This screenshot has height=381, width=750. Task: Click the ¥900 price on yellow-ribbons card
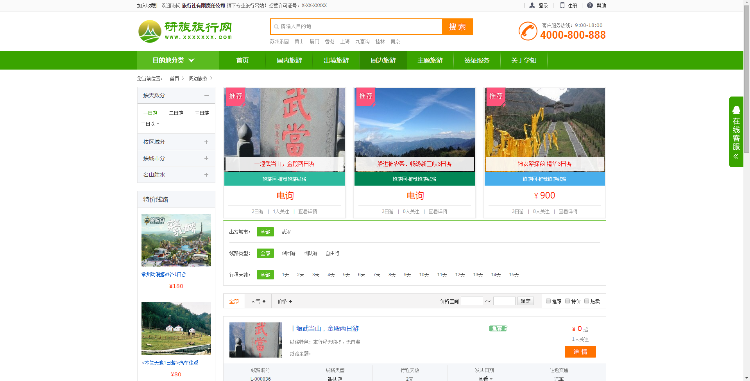tap(544, 196)
